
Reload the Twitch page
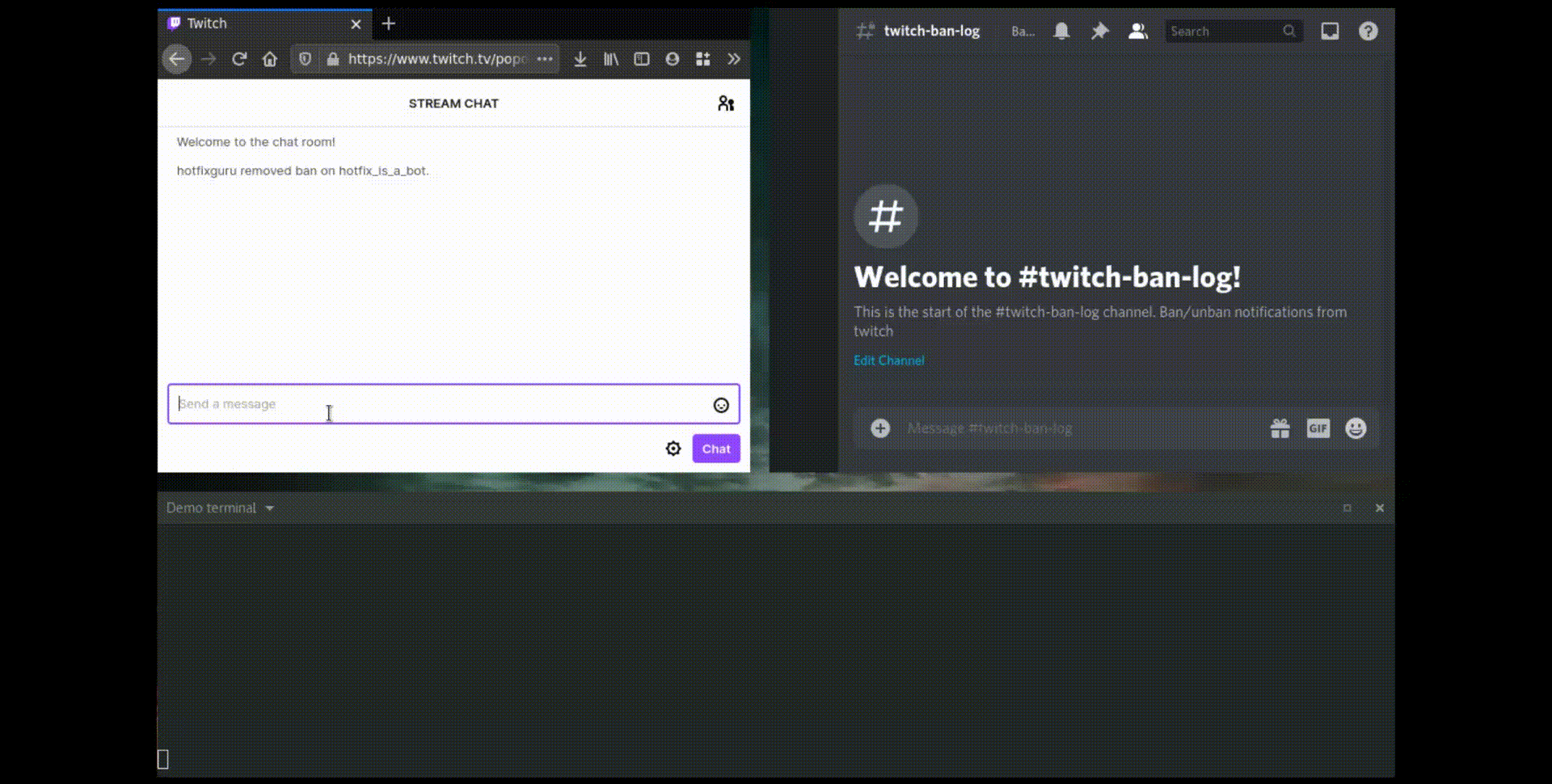pos(239,59)
